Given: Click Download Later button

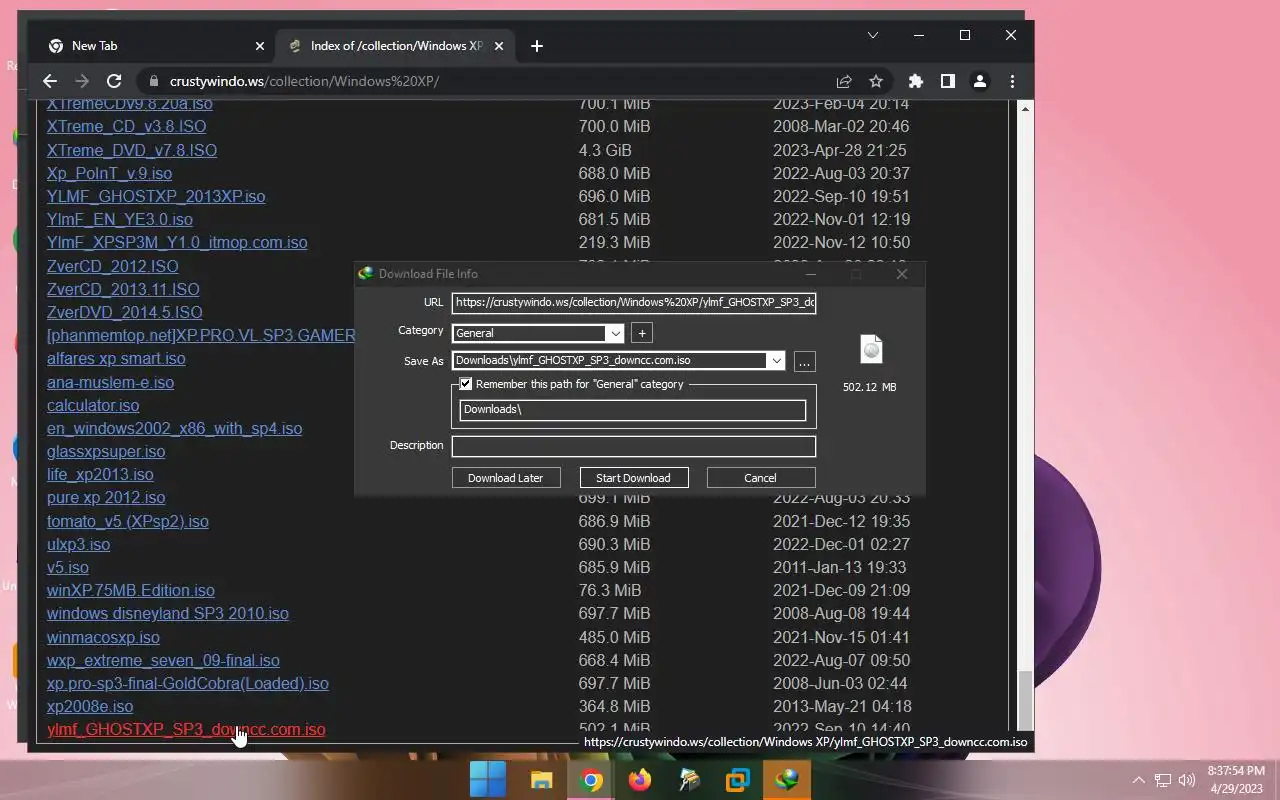Looking at the screenshot, I should tap(505, 478).
